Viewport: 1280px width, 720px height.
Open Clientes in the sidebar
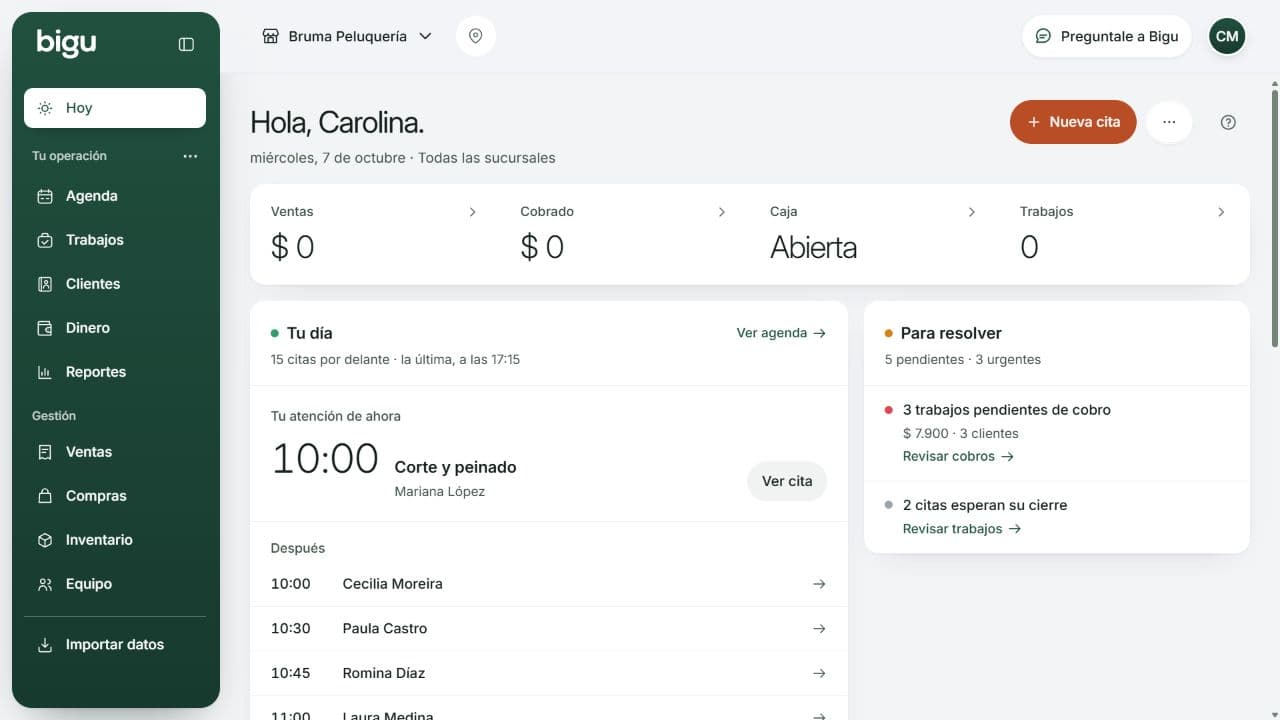115,284
